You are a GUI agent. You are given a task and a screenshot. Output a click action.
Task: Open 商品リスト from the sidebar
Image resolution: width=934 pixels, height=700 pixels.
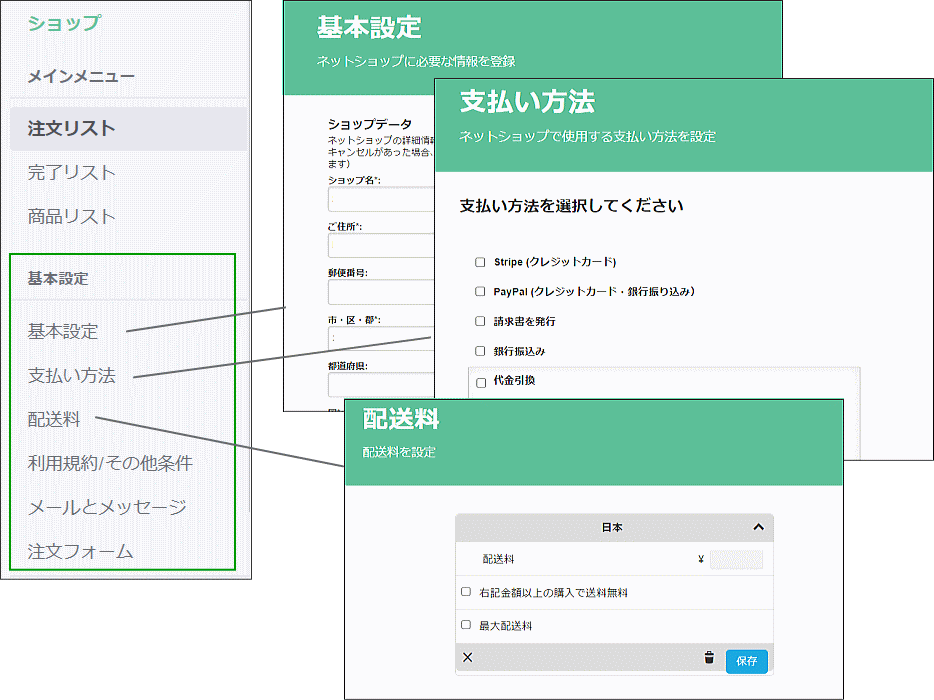[72, 217]
